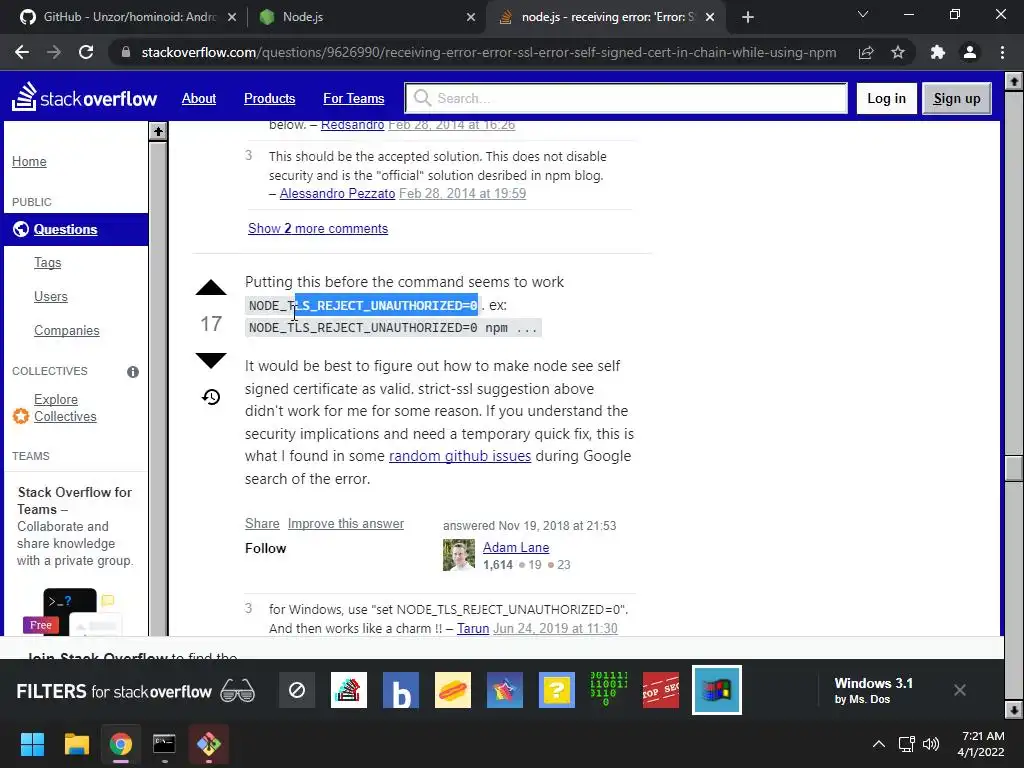Image resolution: width=1024 pixels, height=768 pixels.
Task: Open the About menu item
Action: pos(199,98)
